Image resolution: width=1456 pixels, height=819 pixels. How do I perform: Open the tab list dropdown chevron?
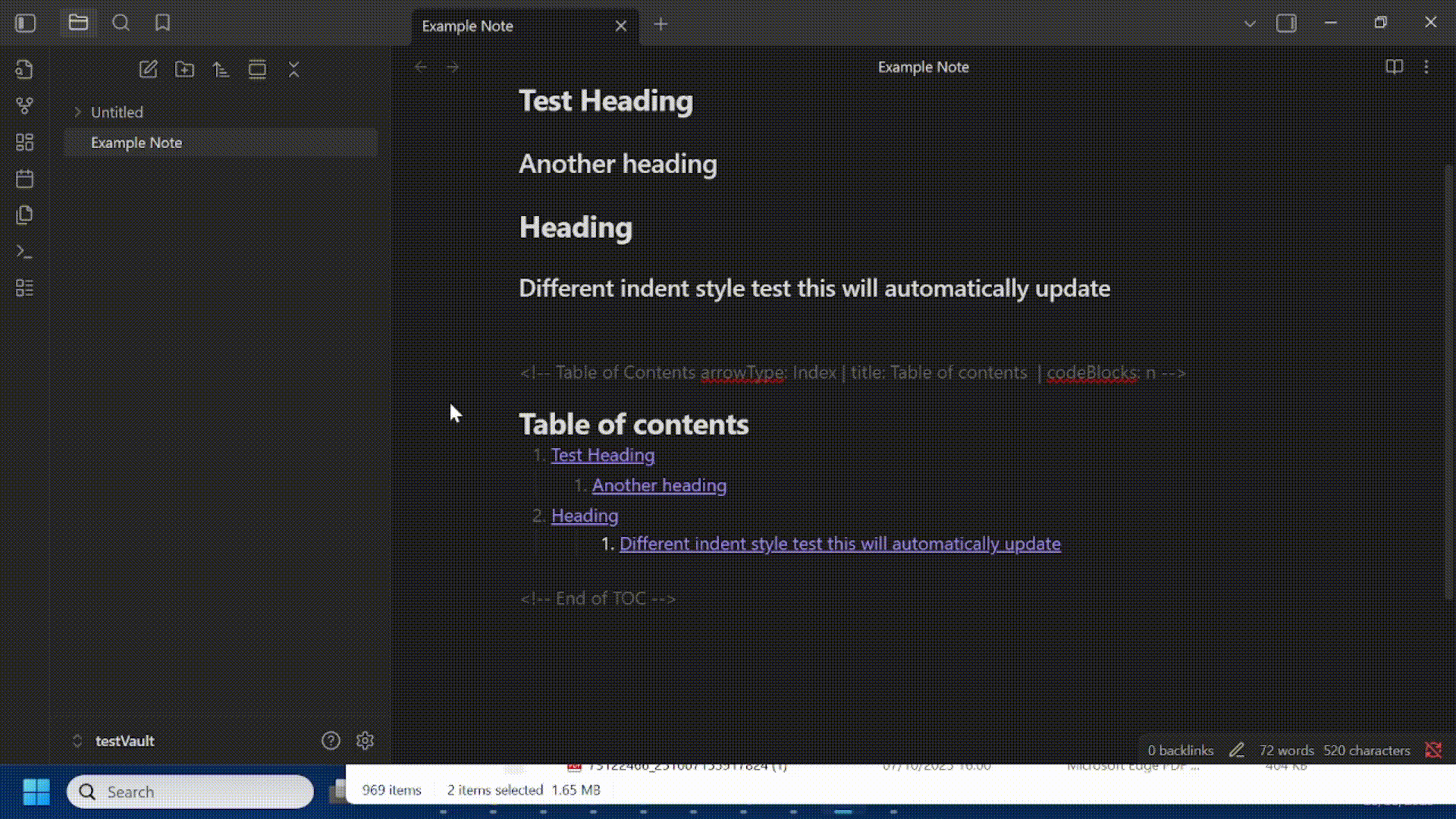1250,24
